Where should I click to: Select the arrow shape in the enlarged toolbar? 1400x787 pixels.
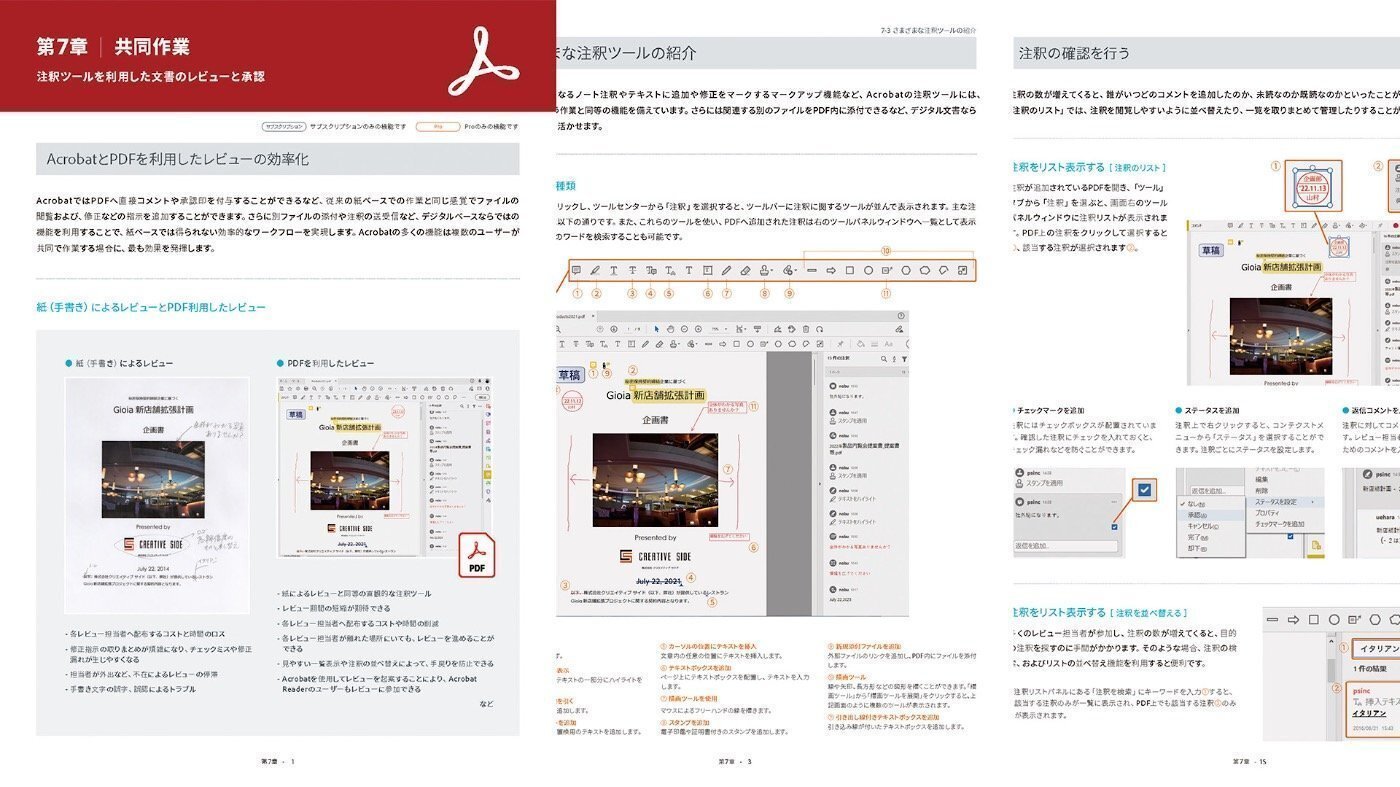pos(831,270)
